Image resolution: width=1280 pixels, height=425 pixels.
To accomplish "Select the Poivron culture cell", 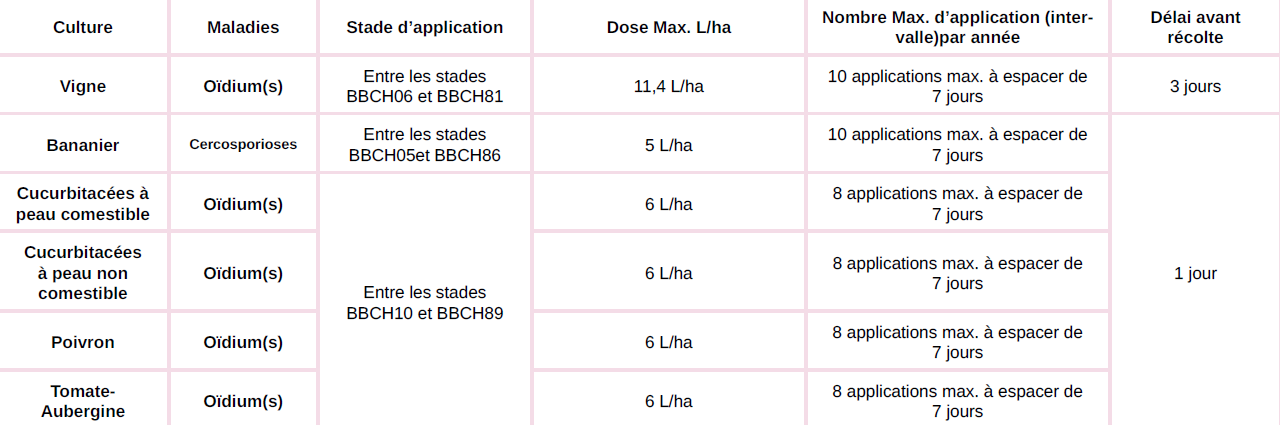I will (x=83, y=342).
